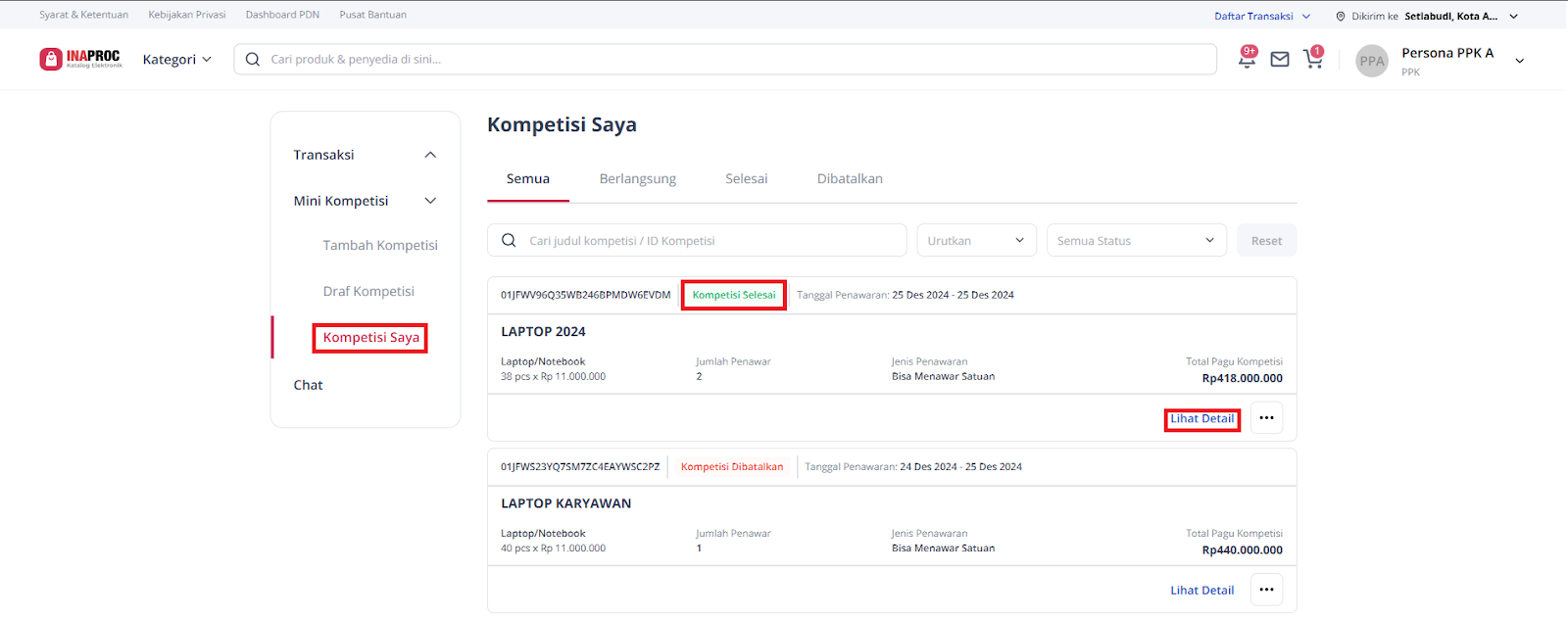
Task: Open the Semua Status filter dropdown
Action: (1137, 240)
